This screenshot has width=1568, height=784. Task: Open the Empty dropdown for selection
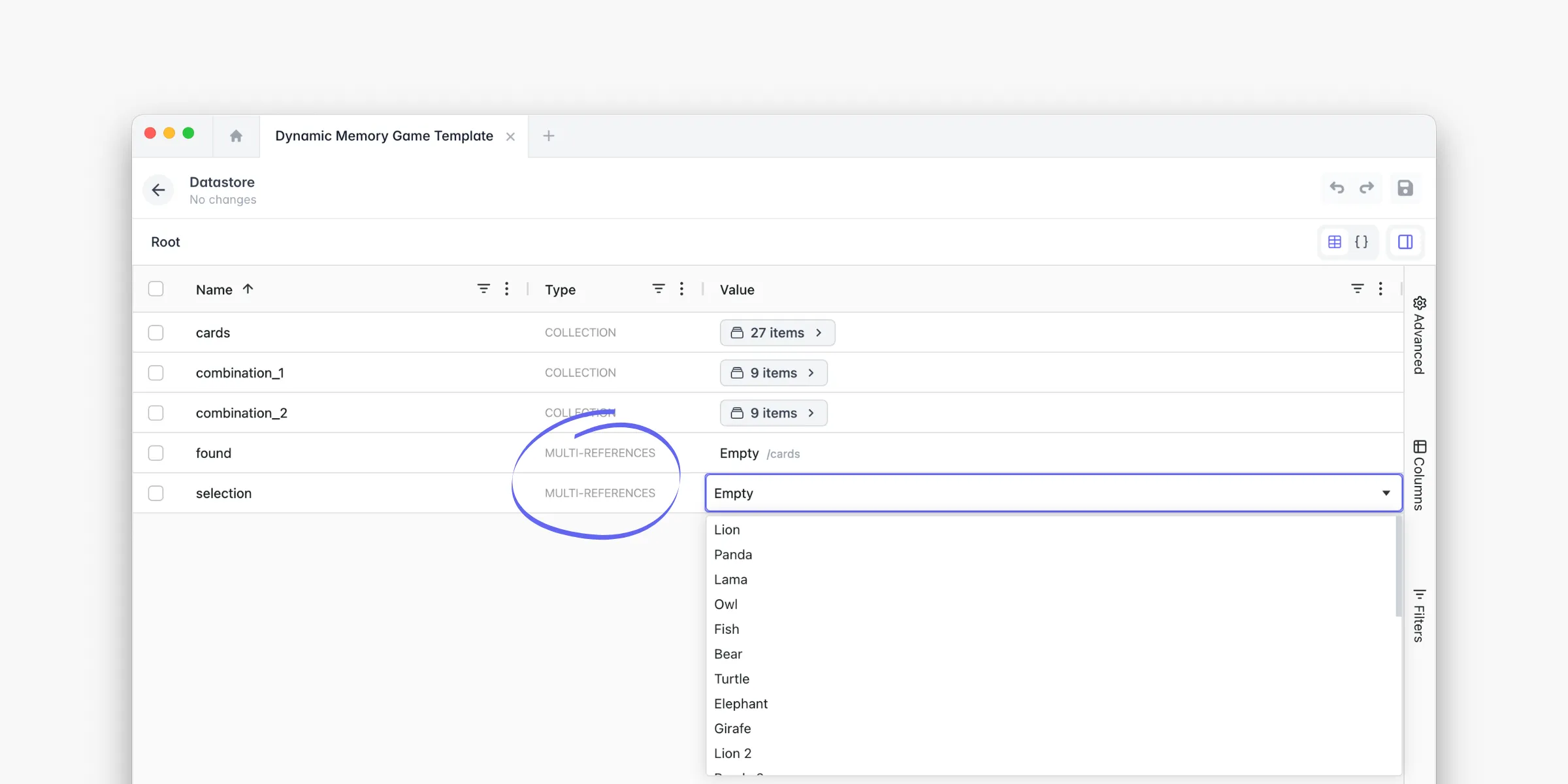[x=1386, y=493]
